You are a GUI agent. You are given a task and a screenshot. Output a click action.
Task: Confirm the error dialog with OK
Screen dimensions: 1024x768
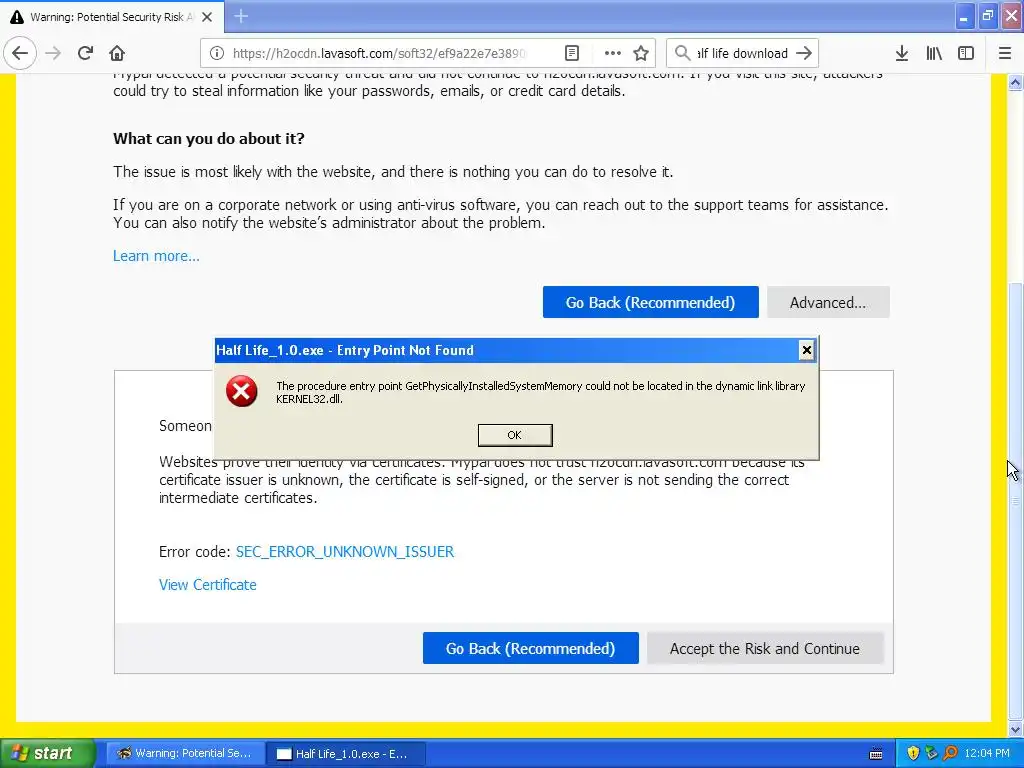click(x=515, y=435)
